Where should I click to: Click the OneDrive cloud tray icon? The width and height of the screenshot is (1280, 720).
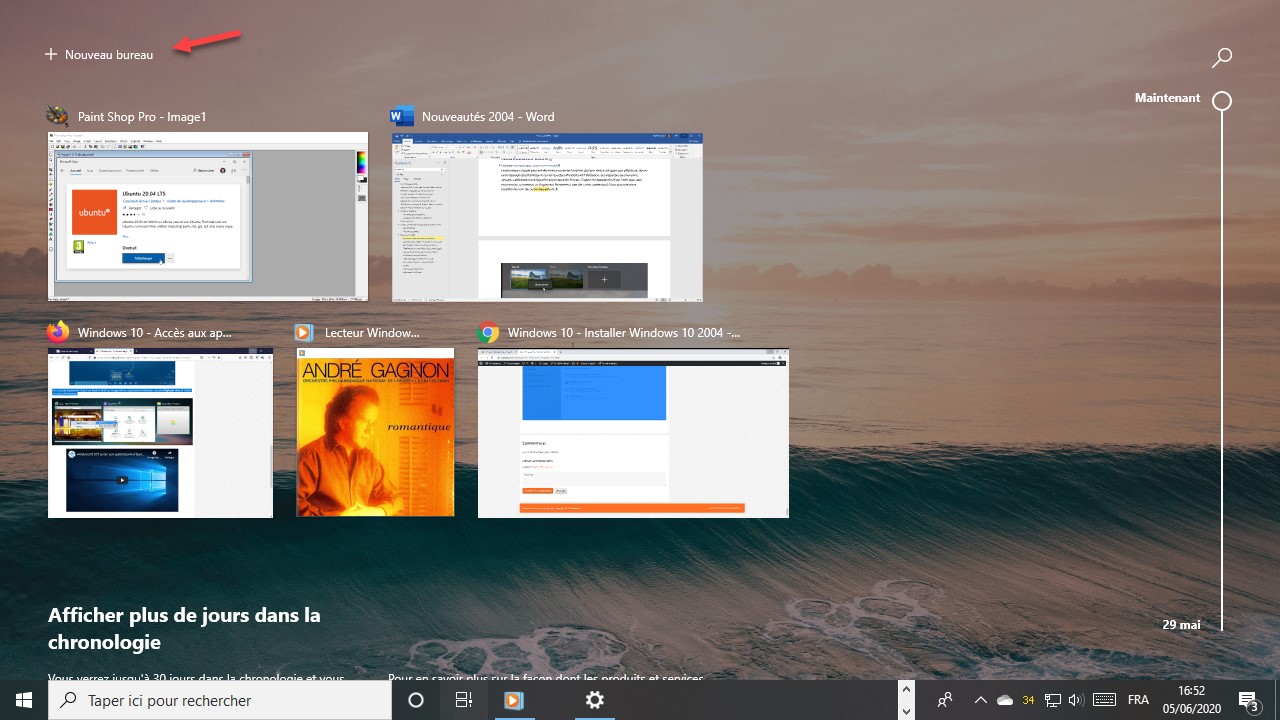[x=1004, y=700]
